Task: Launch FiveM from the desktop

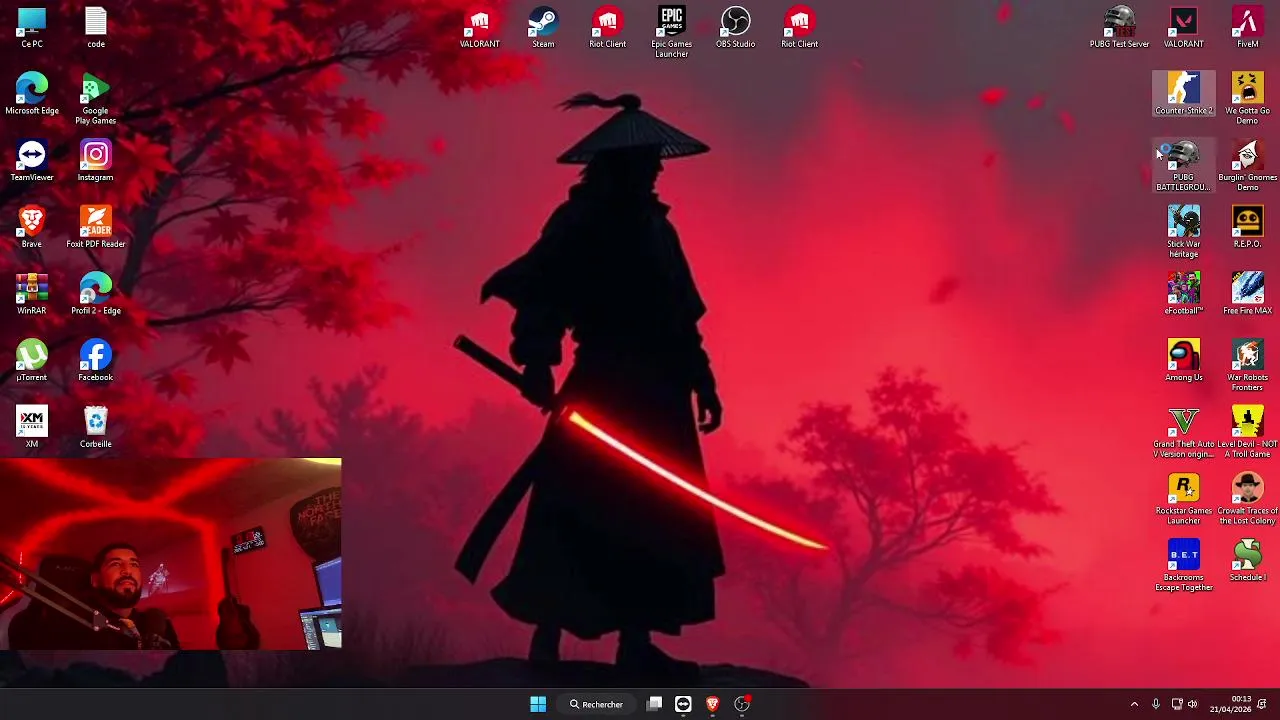Action: [1248, 28]
